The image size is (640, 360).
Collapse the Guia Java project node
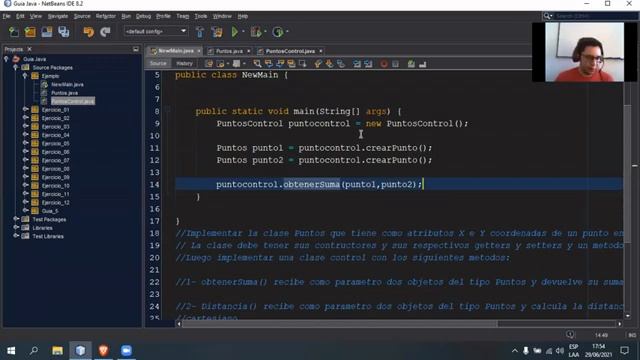coord(6,59)
